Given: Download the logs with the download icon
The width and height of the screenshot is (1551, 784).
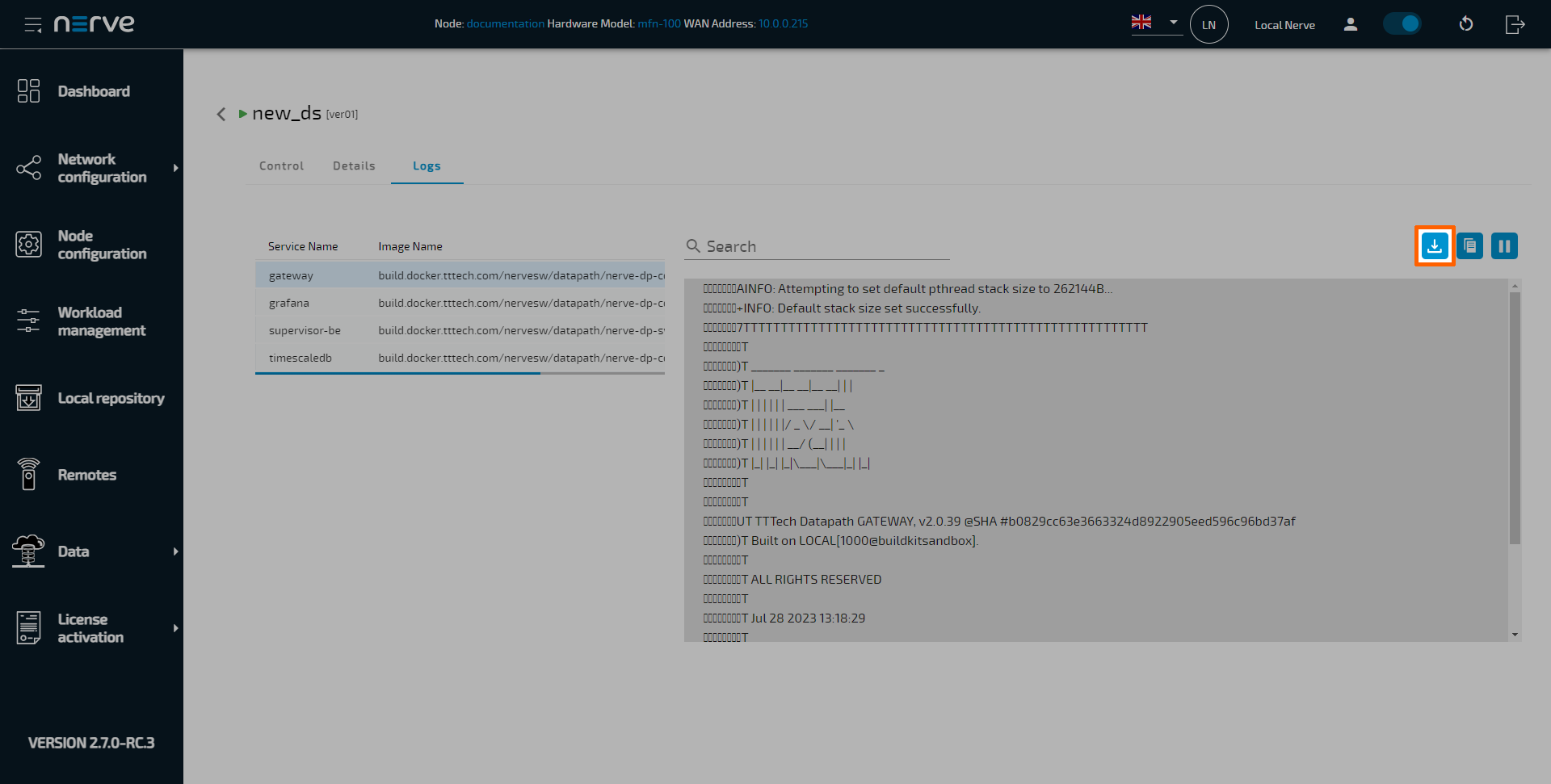Looking at the screenshot, I should click(1434, 246).
